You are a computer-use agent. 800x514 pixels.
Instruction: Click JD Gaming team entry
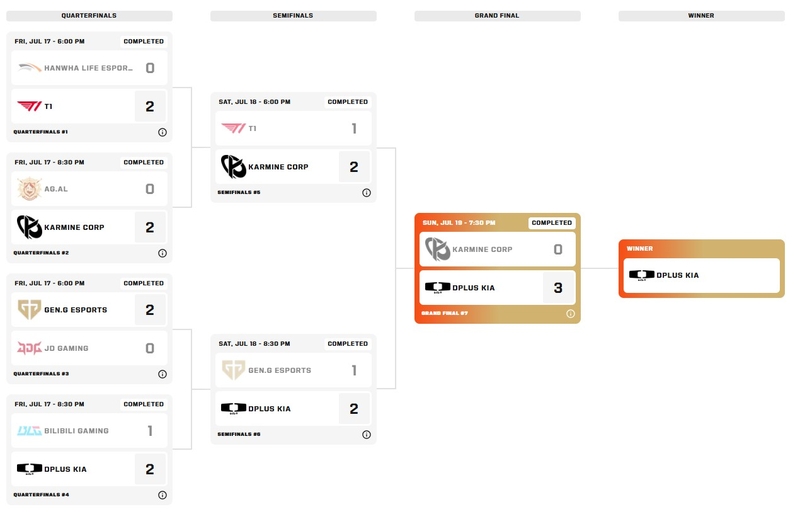point(89,348)
